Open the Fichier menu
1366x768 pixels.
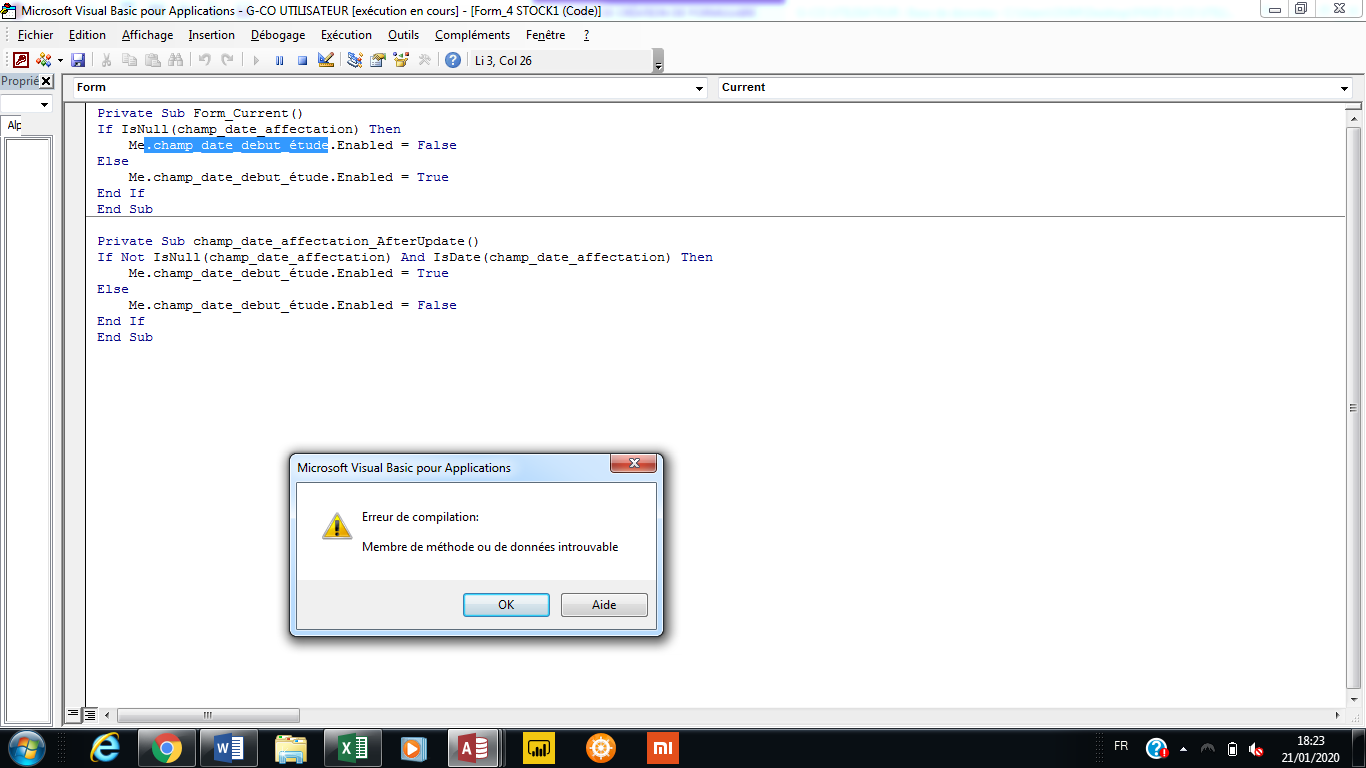click(36, 35)
